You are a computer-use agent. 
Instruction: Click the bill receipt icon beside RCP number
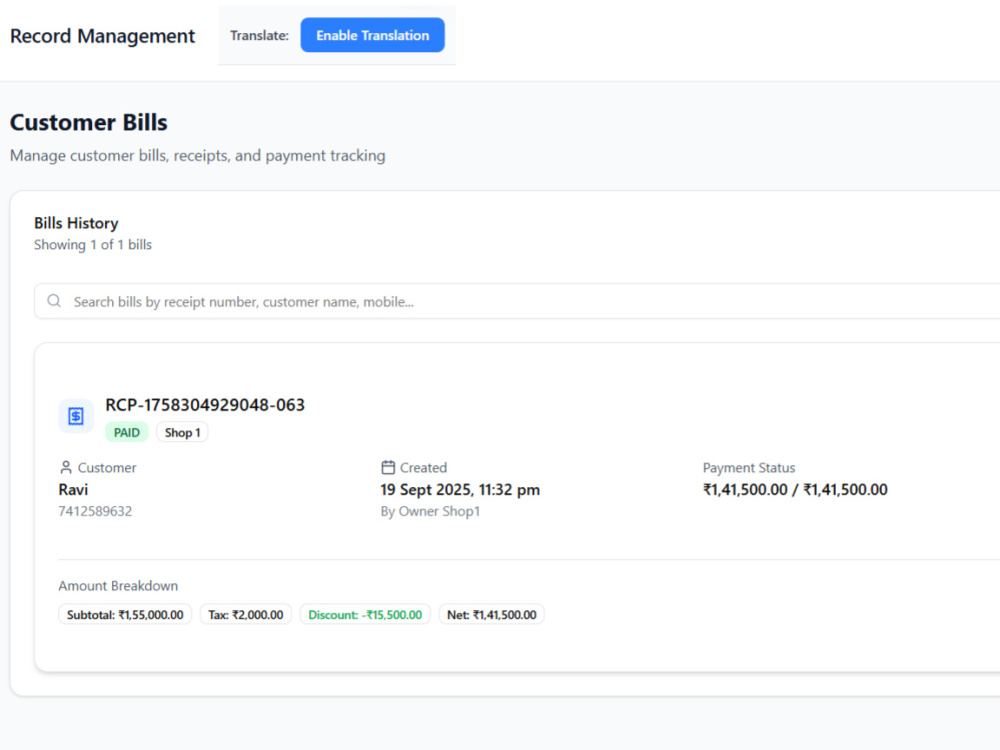click(76, 416)
